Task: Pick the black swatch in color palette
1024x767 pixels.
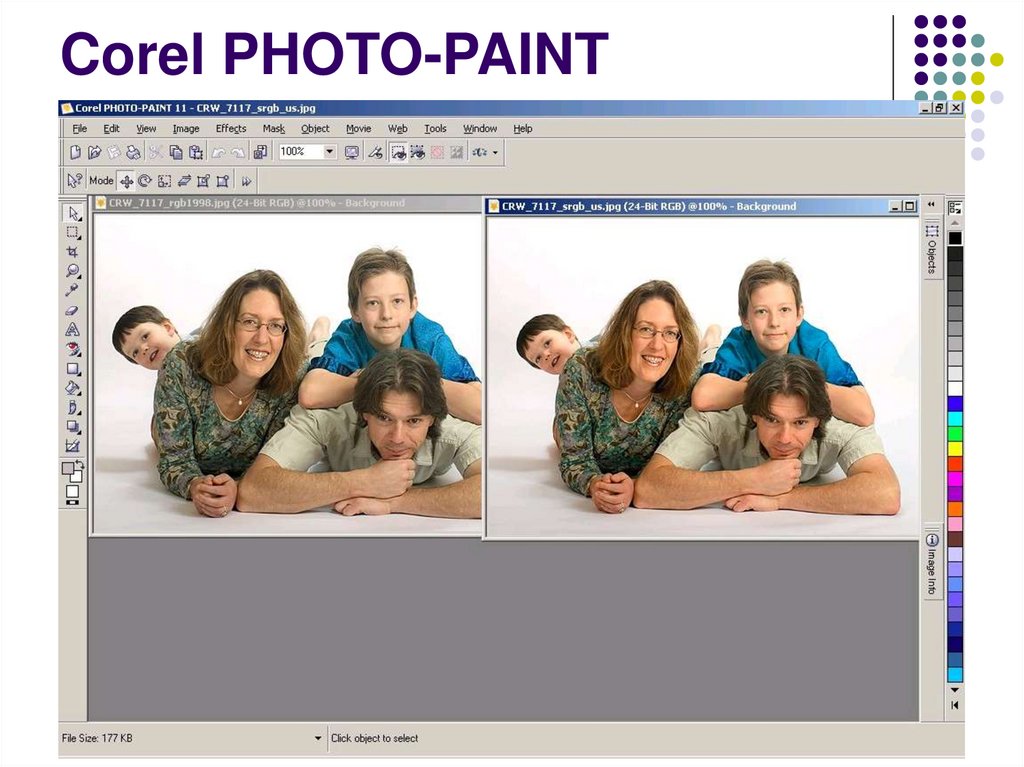Action: pos(955,238)
